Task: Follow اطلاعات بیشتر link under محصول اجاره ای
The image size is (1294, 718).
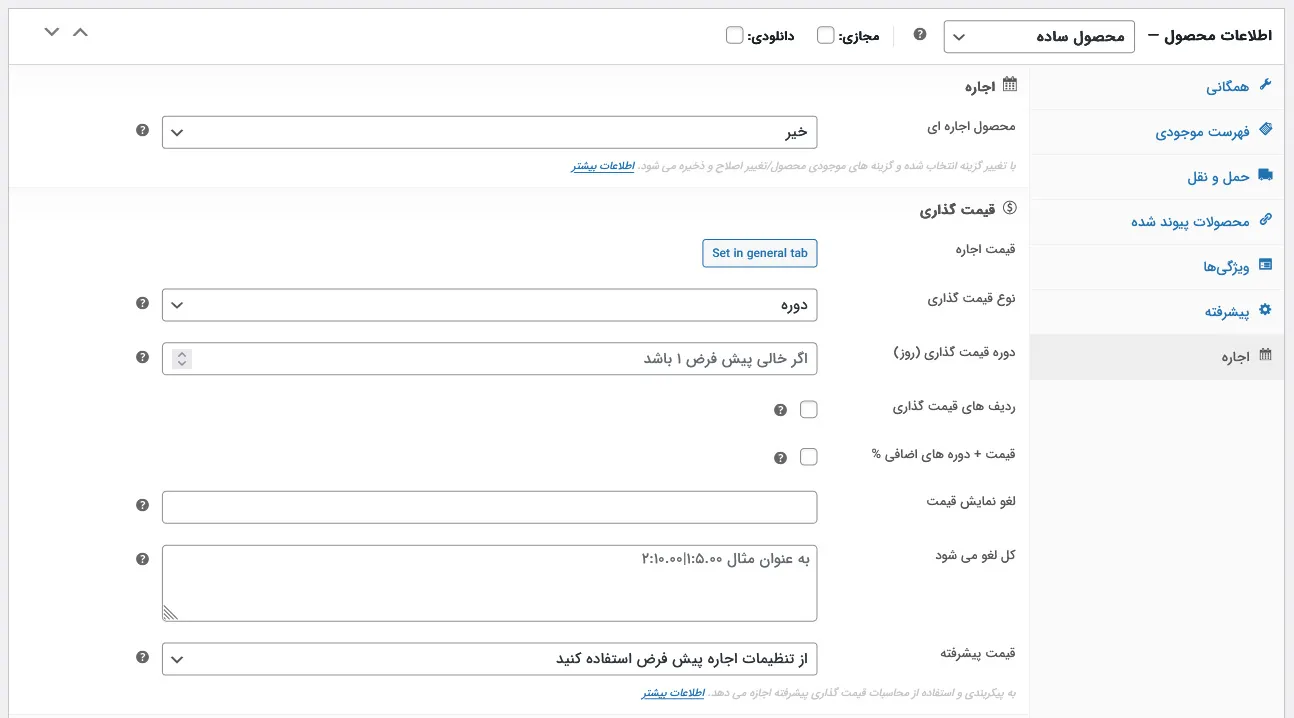Action: 604,166
